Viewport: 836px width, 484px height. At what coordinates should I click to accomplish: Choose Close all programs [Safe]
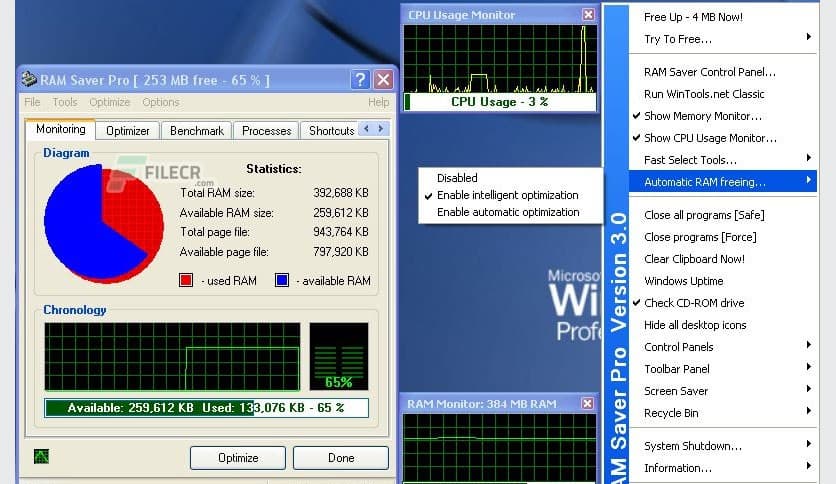tap(722, 215)
